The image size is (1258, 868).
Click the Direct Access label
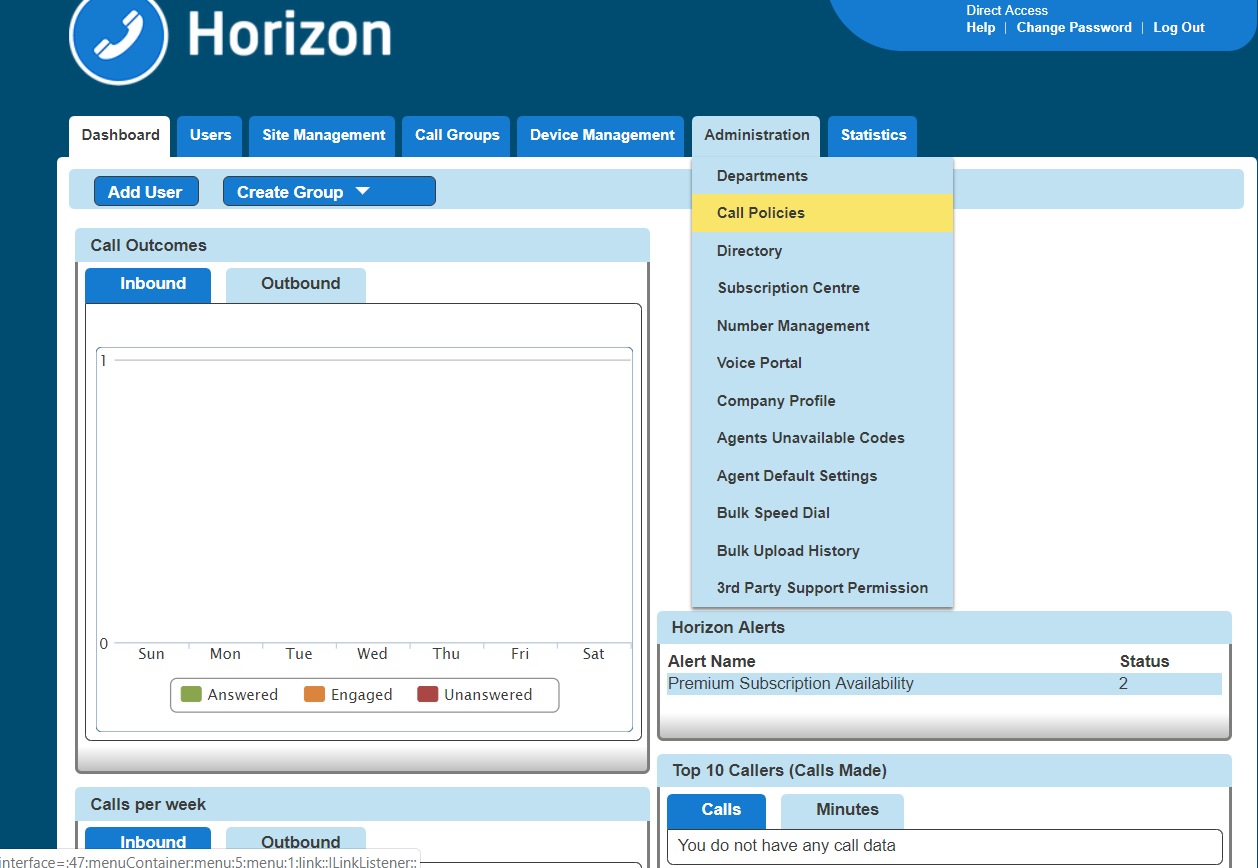click(1007, 10)
